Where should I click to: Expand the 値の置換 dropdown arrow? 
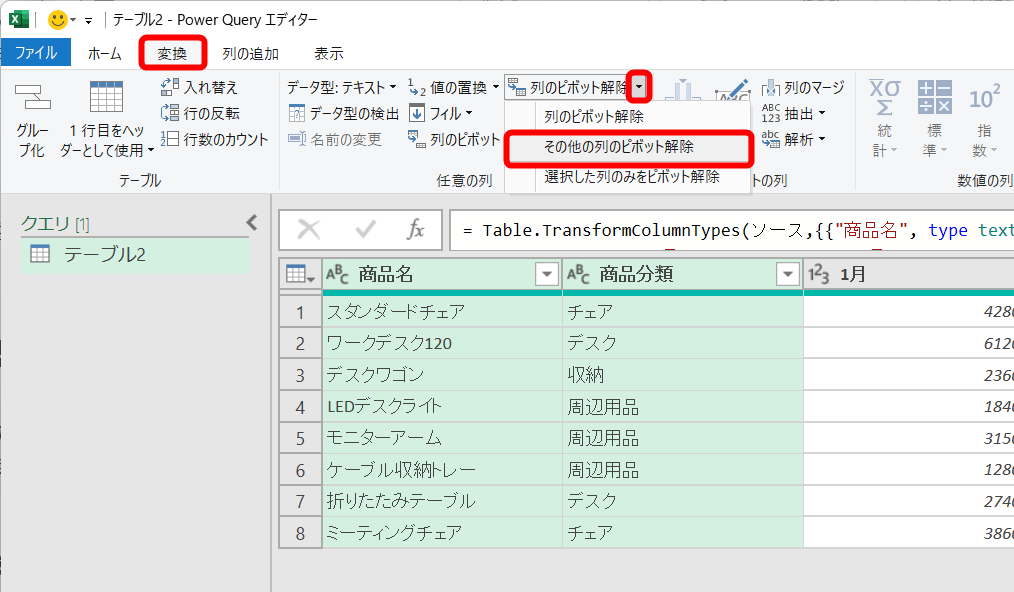[495, 87]
